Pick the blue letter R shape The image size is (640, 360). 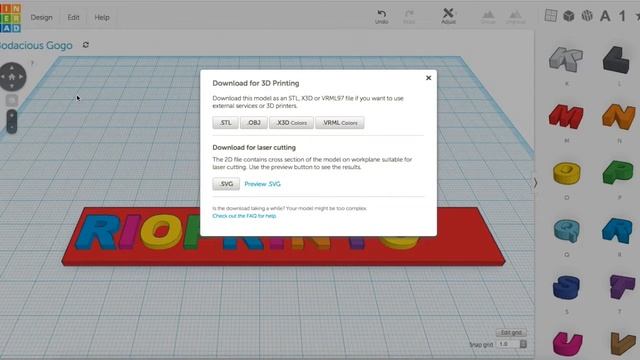(618, 231)
